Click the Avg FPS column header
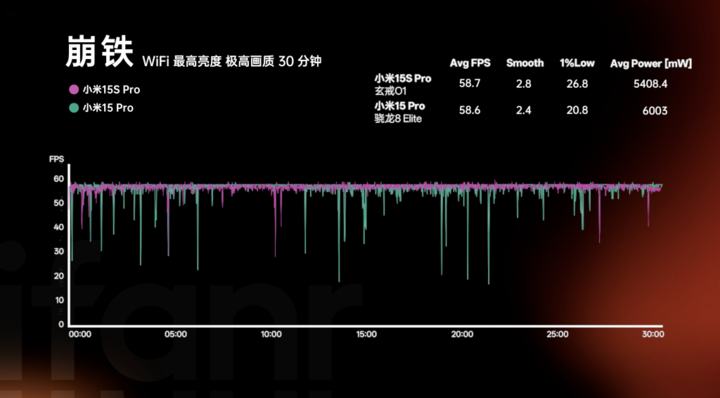This screenshot has width=720, height=398. 470,63
